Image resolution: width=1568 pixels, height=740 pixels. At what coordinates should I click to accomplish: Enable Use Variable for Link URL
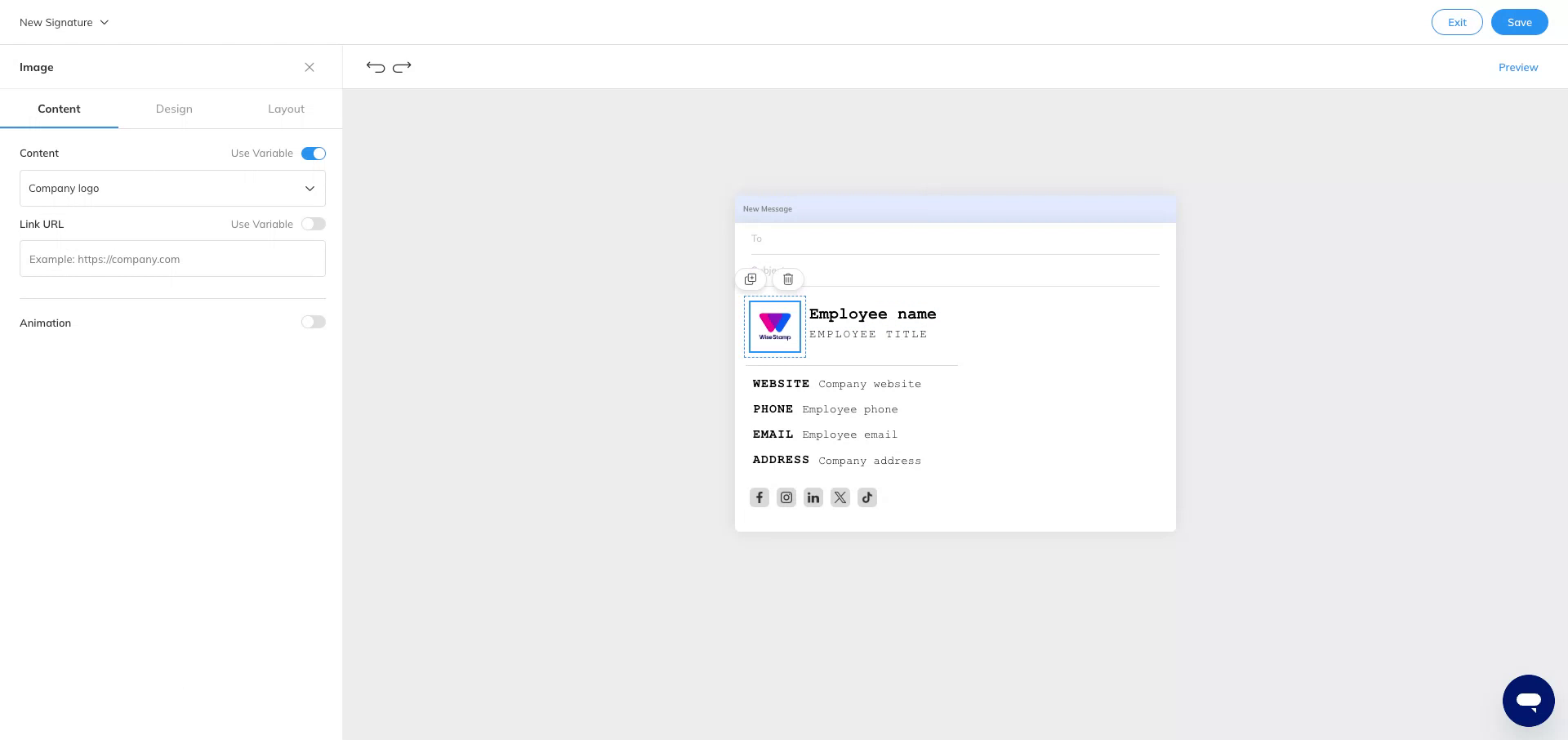point(313,224)
